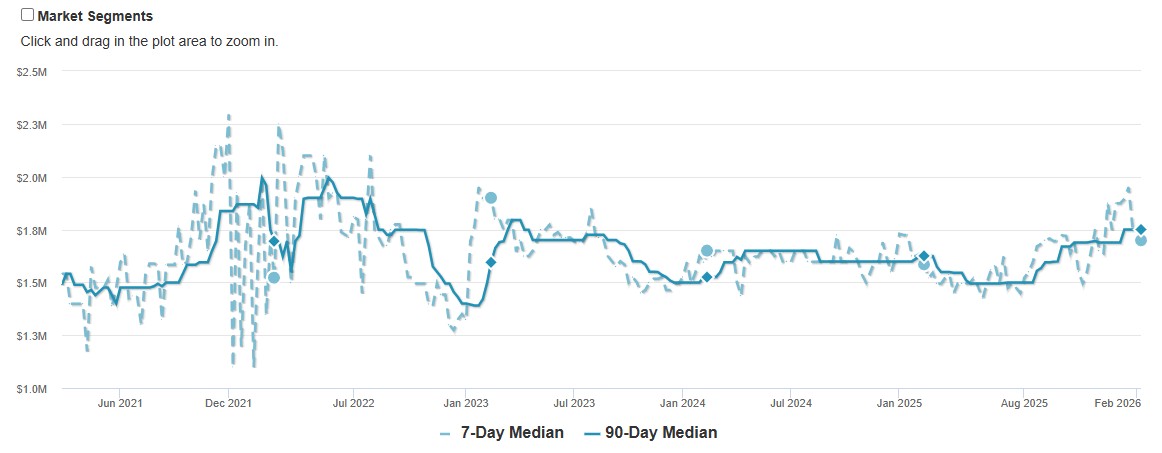Click the $2.5M y-axis label
Viewport: 1162px width, 453px height.
[x=33, y=72]
